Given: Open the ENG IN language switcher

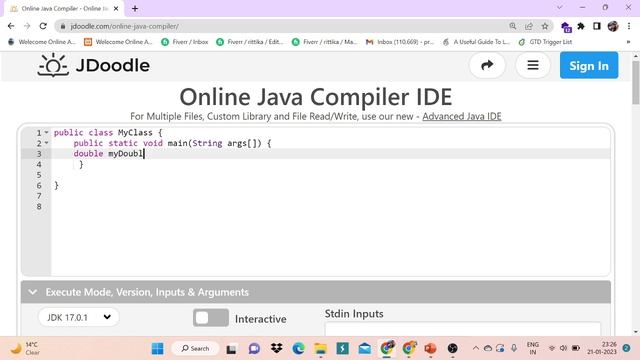Looking at the screenshot, I should [x=533, y=348].
